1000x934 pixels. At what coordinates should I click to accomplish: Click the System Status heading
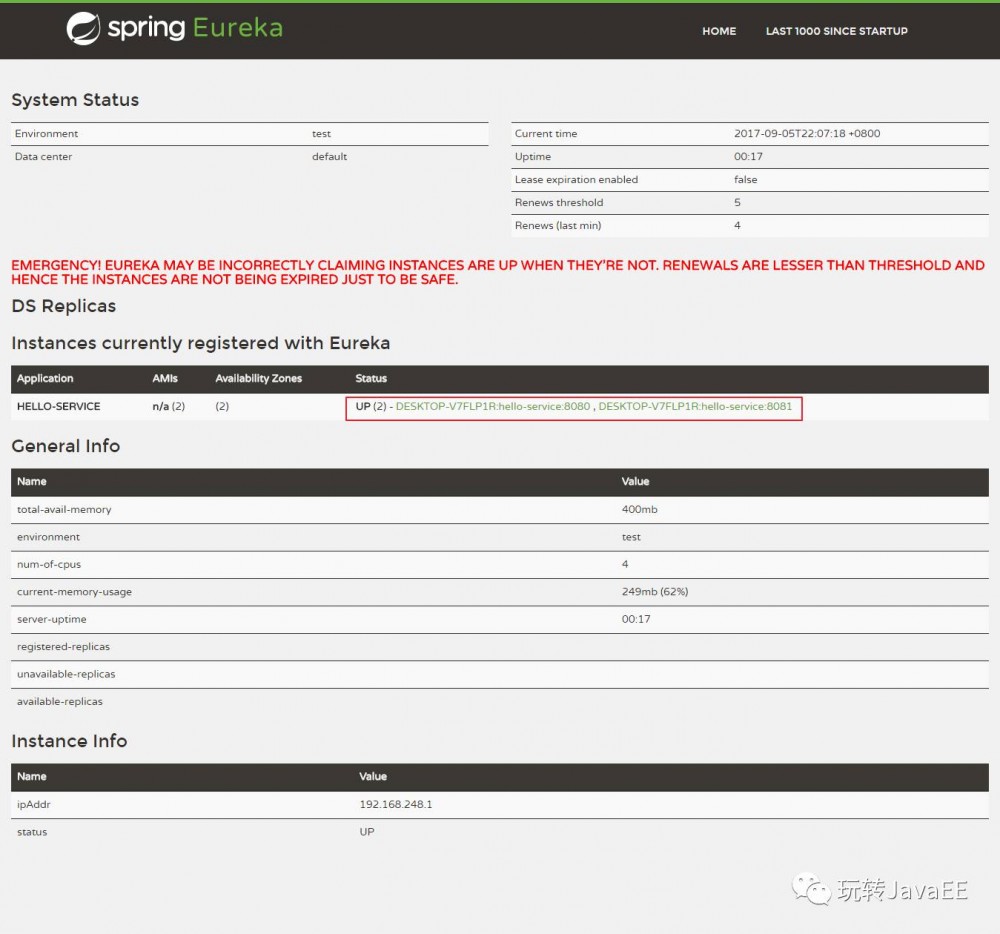pos(75,100)
